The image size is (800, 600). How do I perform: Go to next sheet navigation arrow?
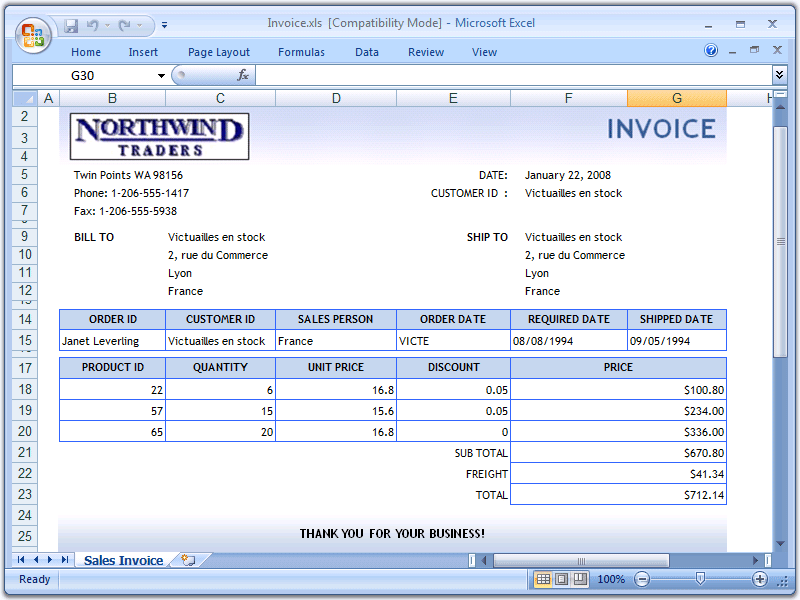point(50,560)
